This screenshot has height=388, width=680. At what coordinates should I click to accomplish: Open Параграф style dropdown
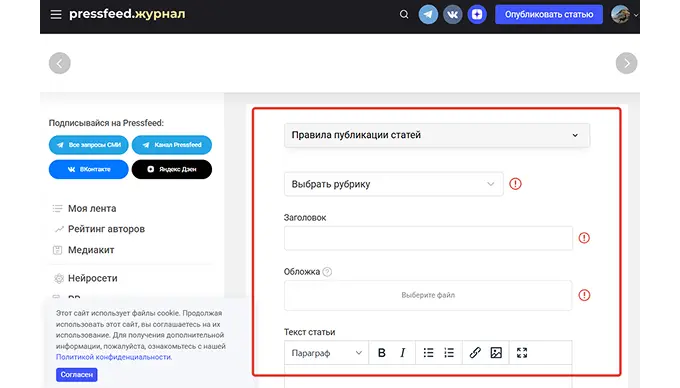coord(327,353)
